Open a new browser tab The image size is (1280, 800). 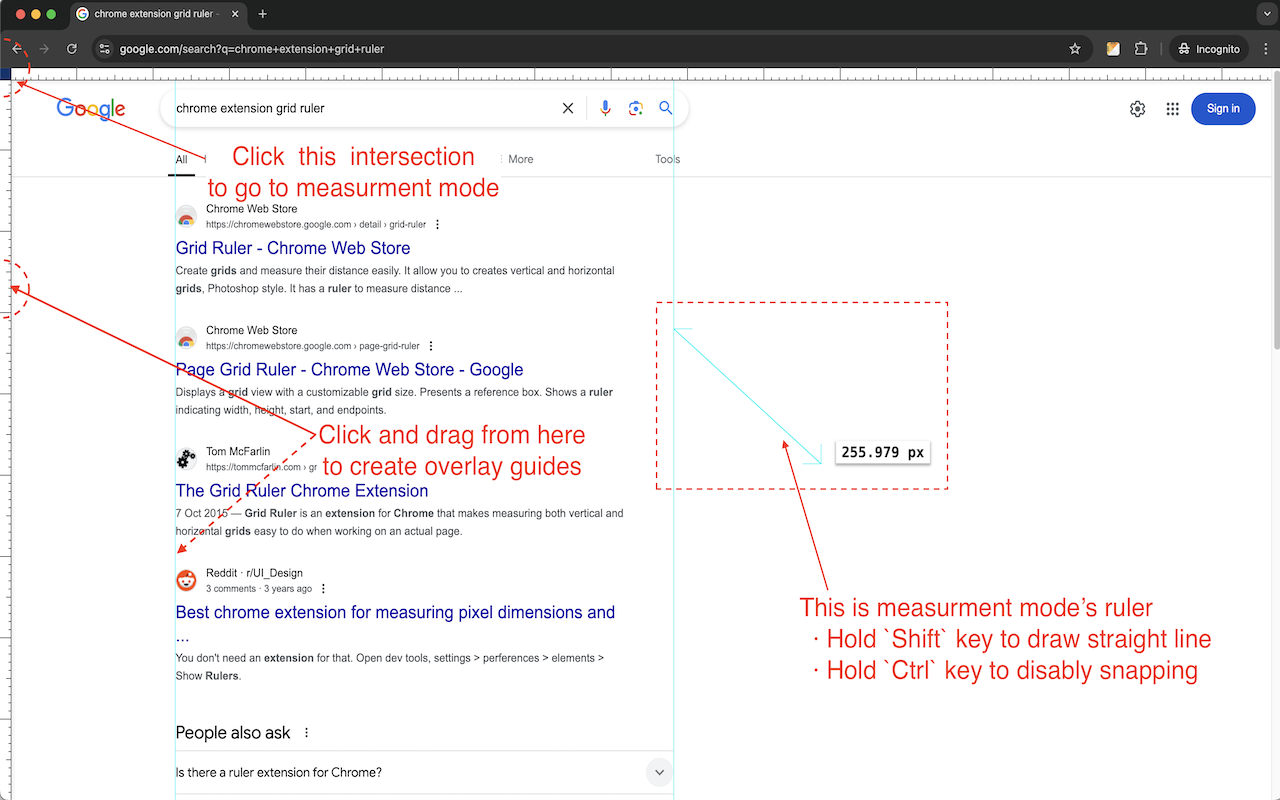[263, 14]
